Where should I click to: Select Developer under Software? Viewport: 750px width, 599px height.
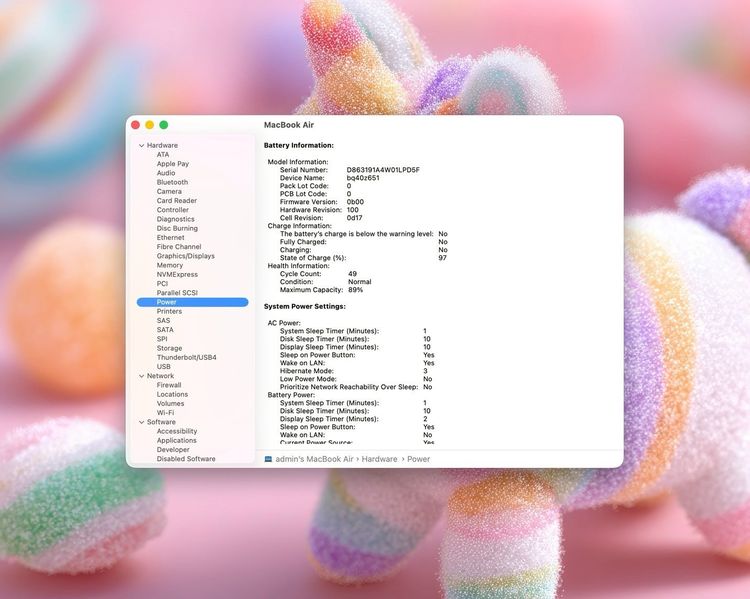173,450
